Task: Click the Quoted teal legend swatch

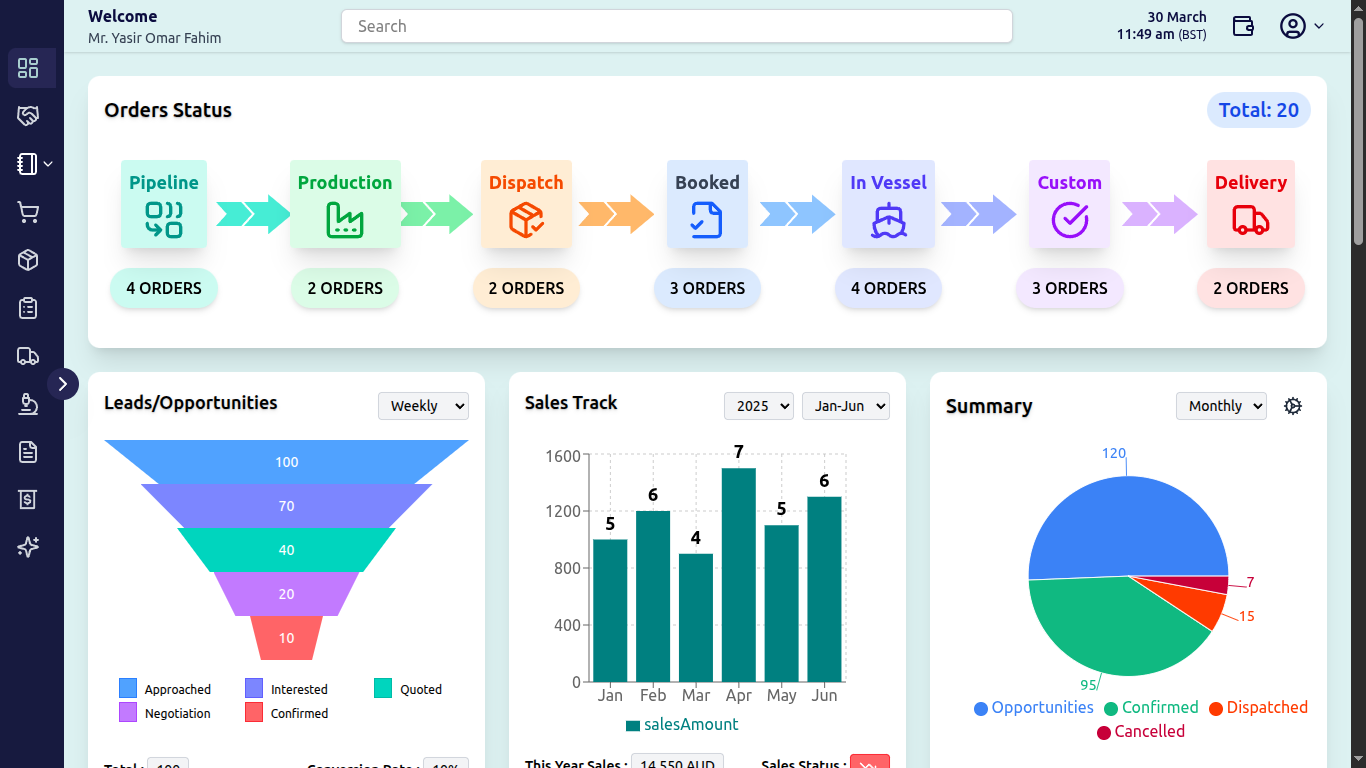Action: coord(383,689)
